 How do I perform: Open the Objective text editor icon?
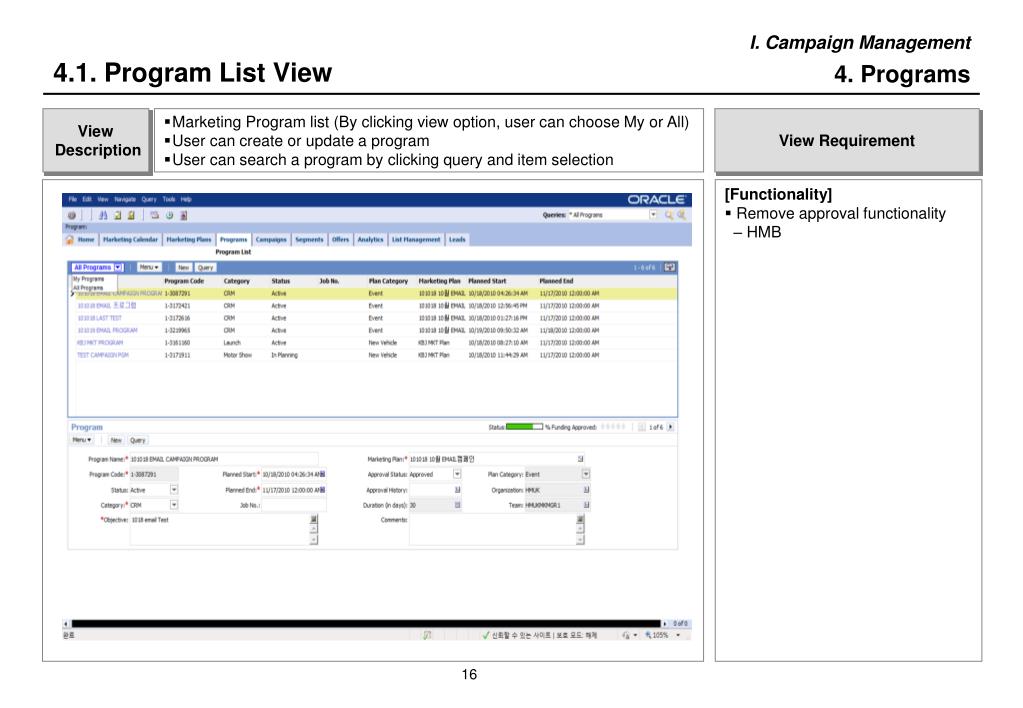314,519
